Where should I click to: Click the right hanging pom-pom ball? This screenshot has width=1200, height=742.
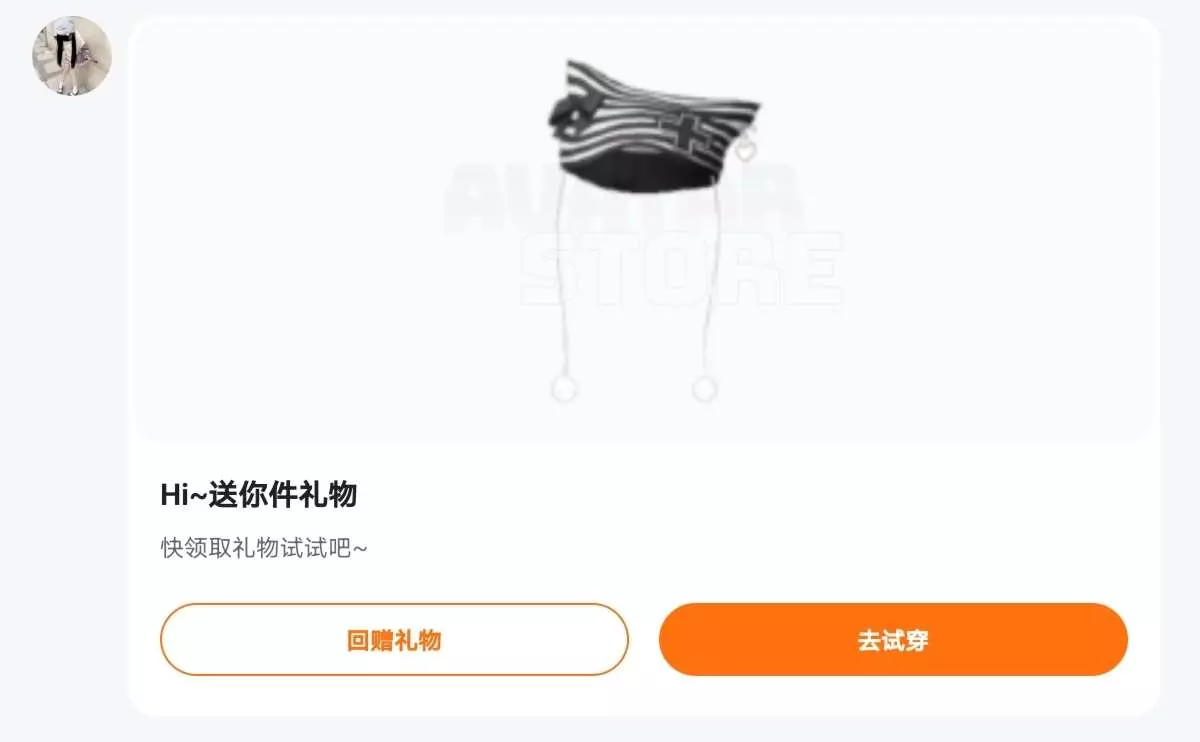click(705, 388)
